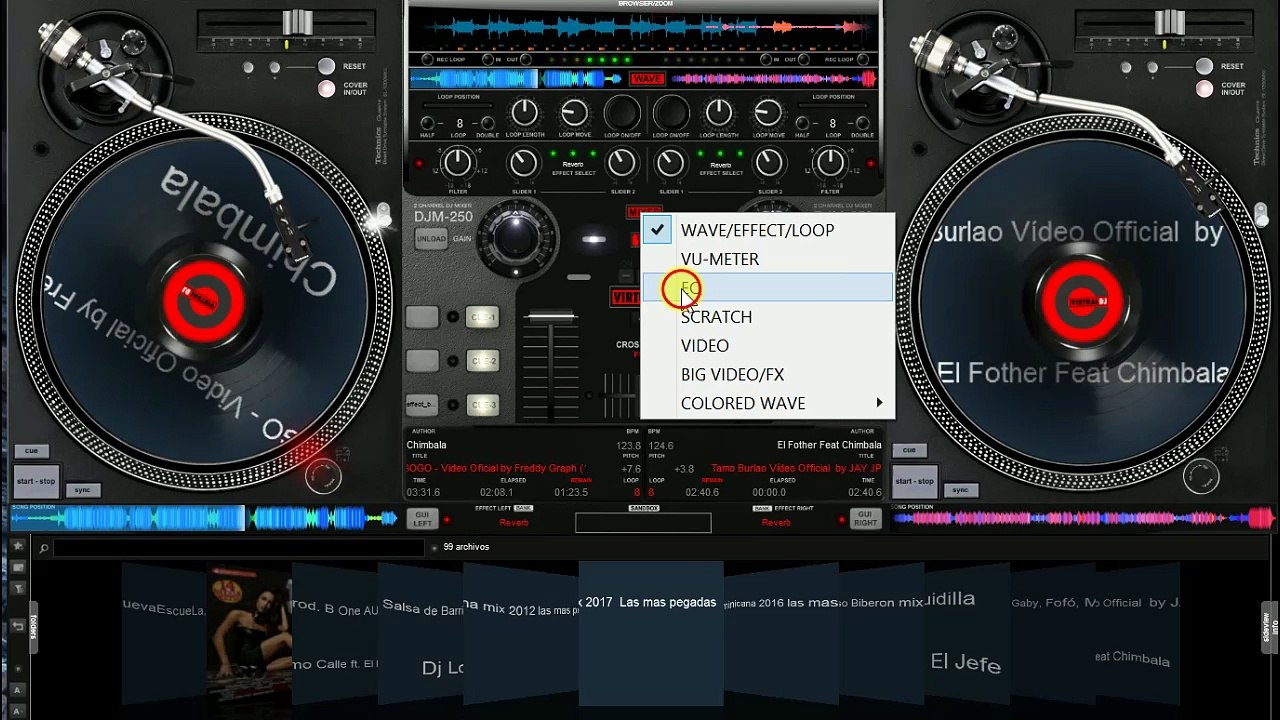
Task: Choose BIG VIDEO/FX menu entry
Action: tap(767, 375)
